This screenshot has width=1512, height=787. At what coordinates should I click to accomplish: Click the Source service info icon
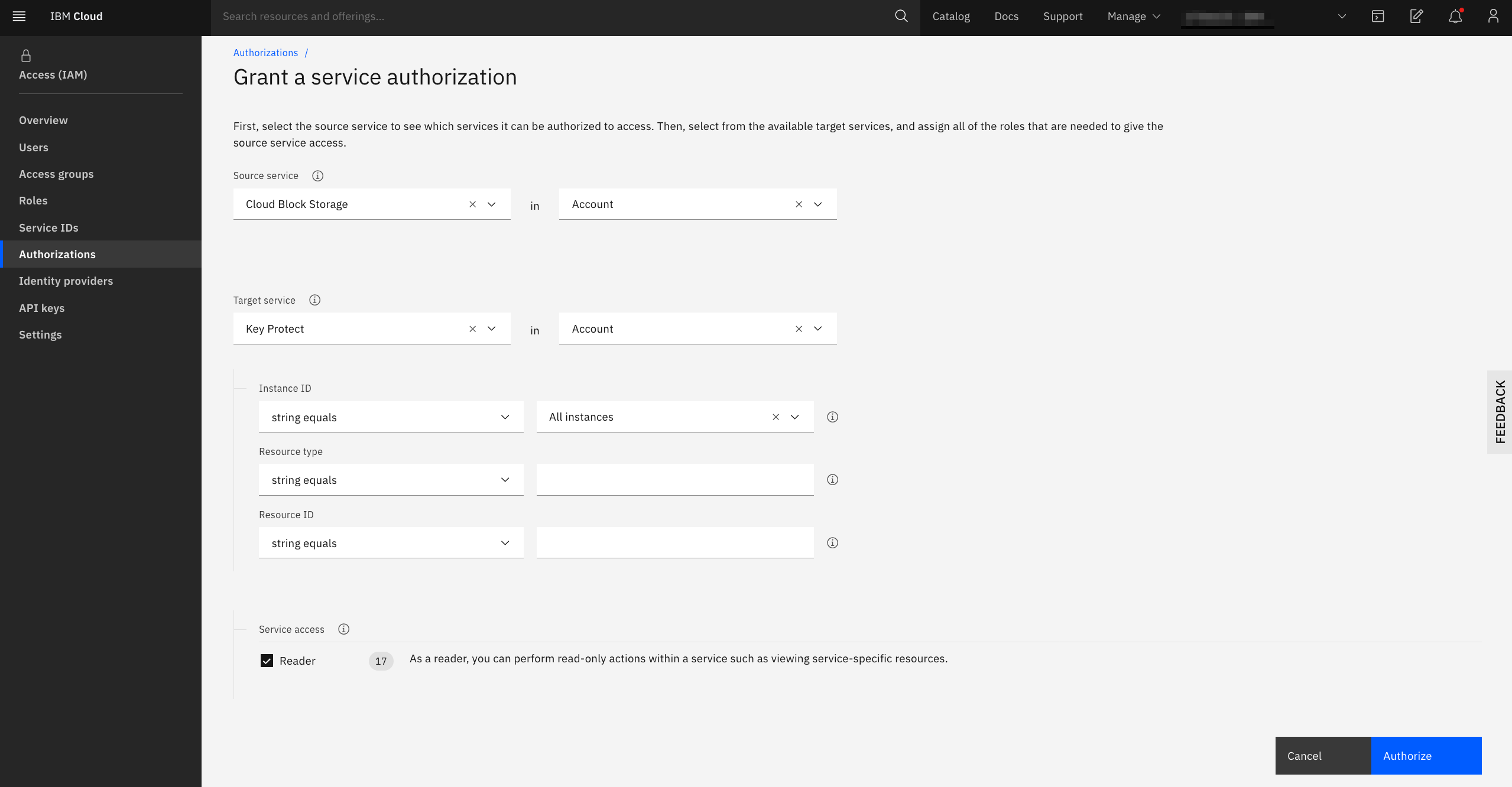coord(317,176)
